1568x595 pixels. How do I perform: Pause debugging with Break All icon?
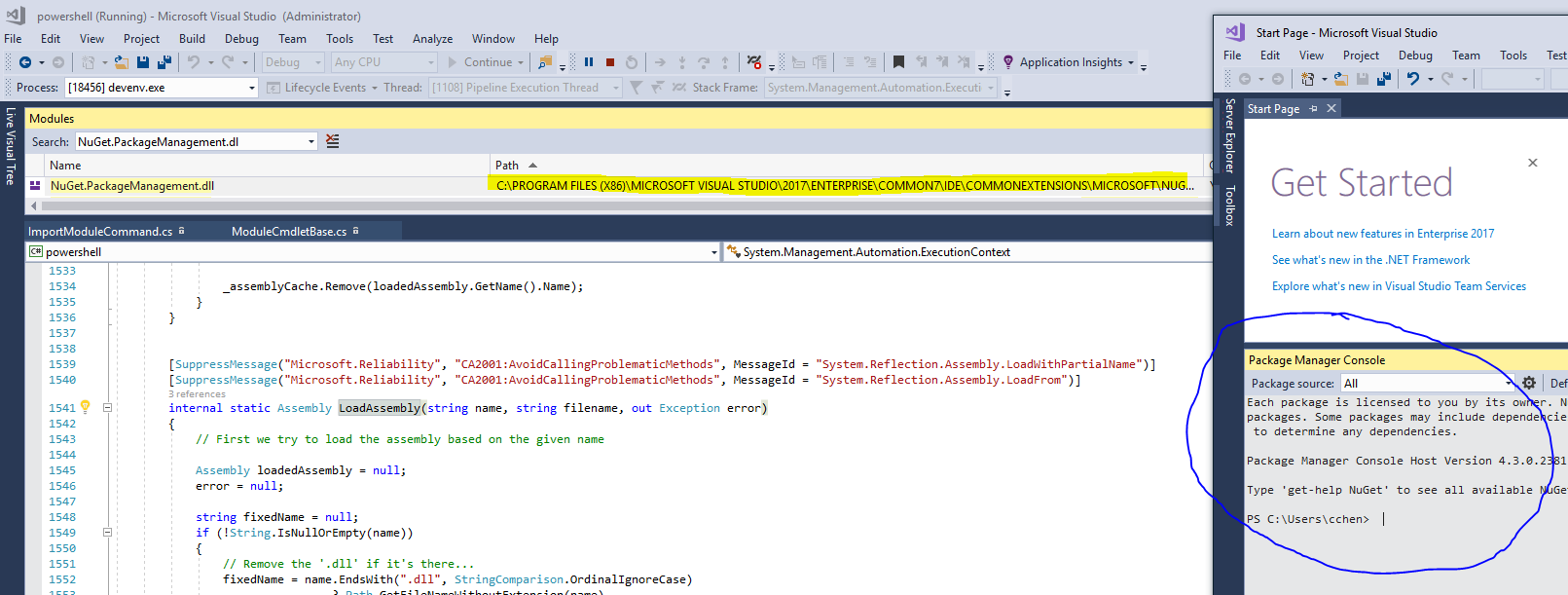pyautogui.click(x=589, y=62)
